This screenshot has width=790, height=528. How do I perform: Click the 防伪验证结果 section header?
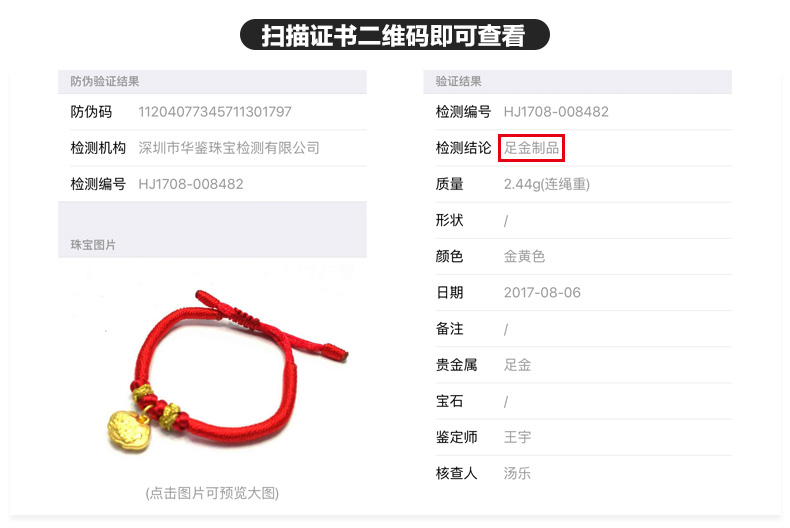click(104, 81)
